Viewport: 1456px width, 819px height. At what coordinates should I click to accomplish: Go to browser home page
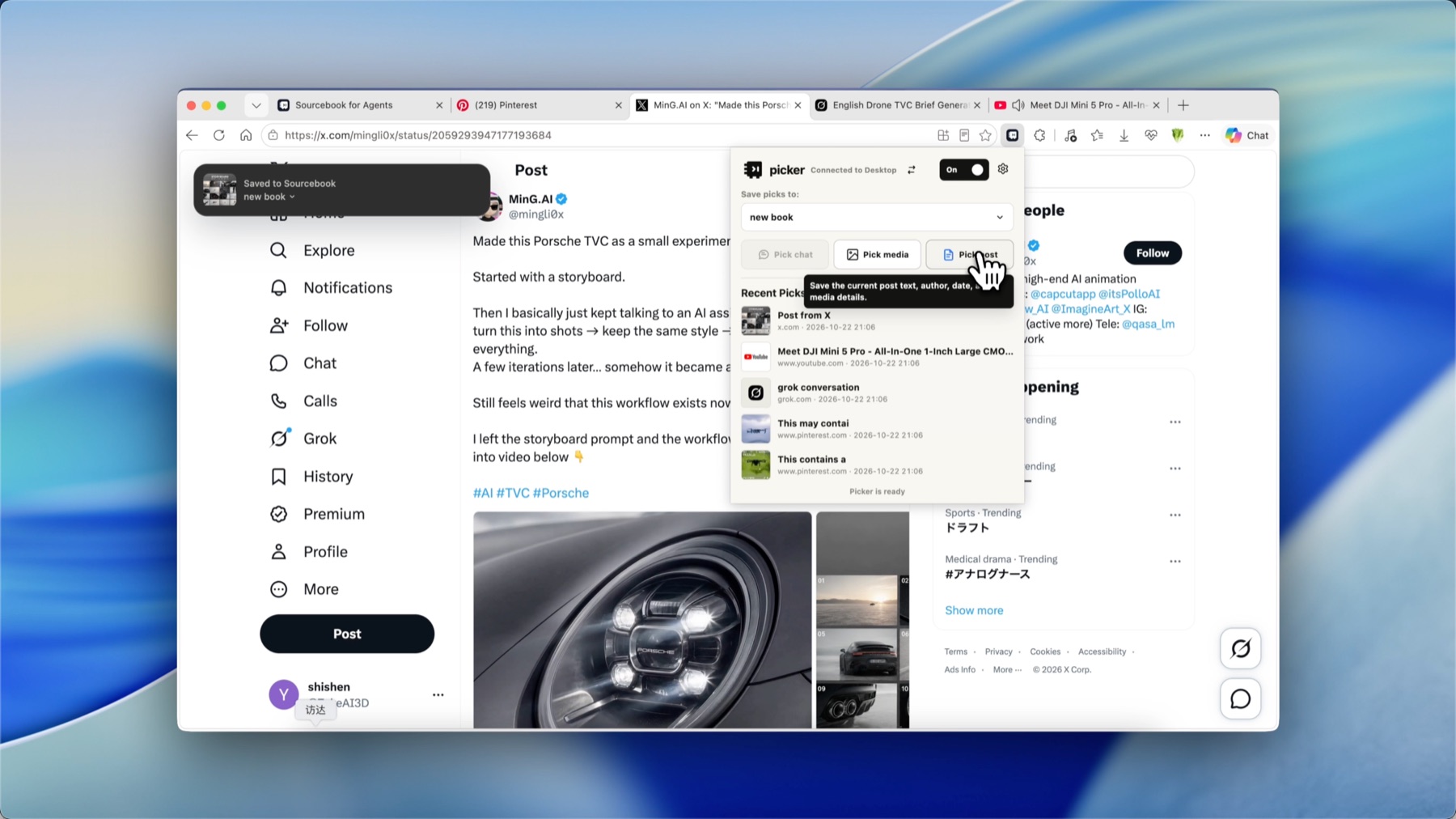tap(246, 135)
